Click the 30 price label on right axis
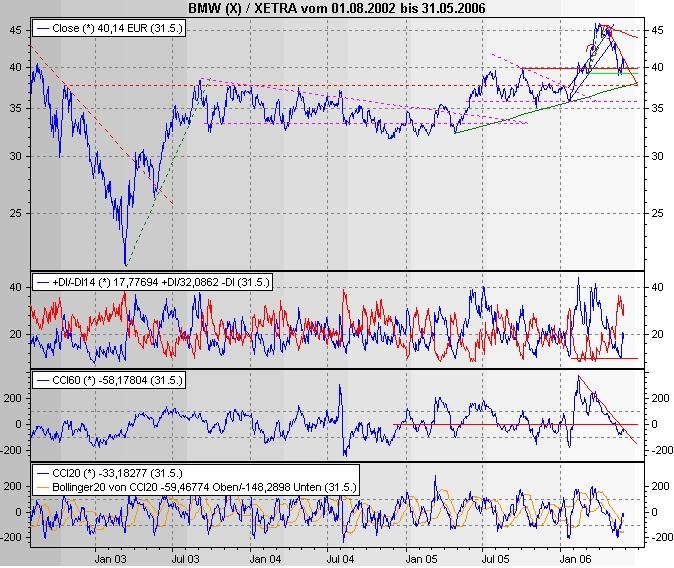The width and height of the screenshot is (674, 568). pos(657,156)
